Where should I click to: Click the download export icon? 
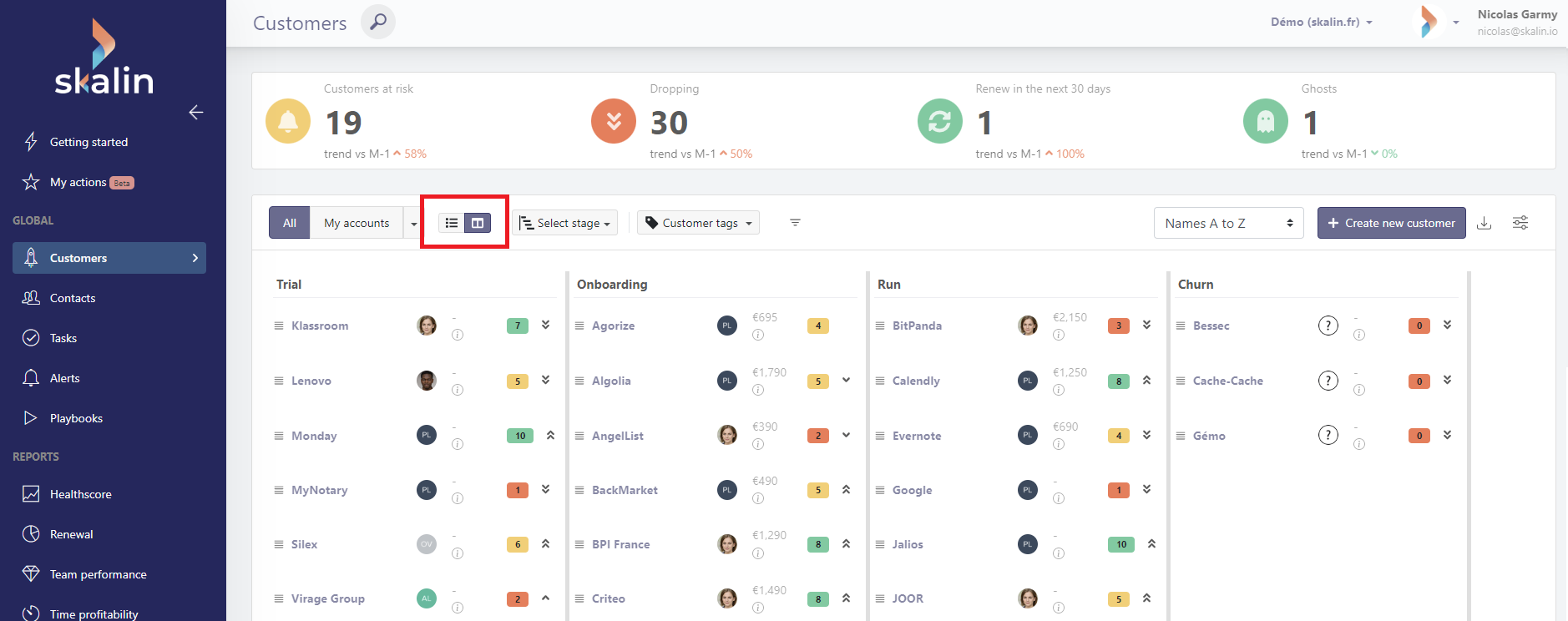(x=1484, y=223)
